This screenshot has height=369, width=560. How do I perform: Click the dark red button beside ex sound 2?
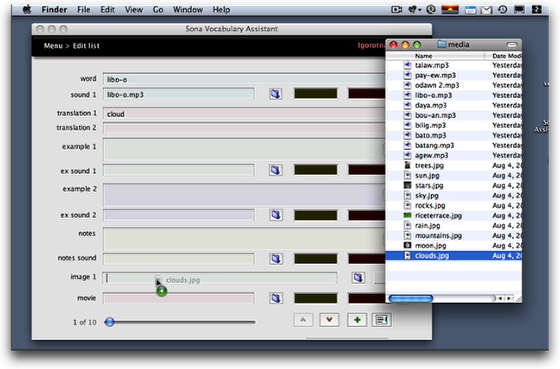point(367,215)
